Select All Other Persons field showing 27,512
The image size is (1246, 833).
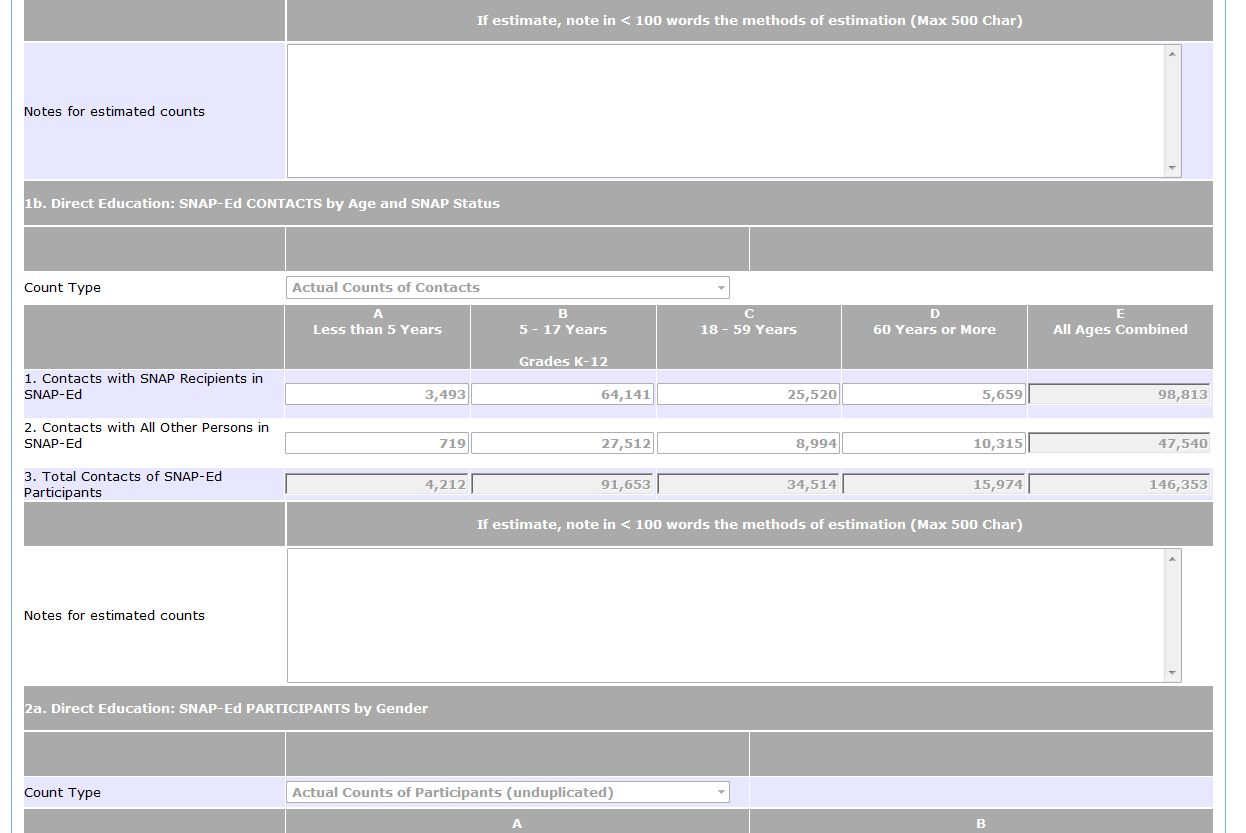pyautogui.click(x=562, y=444)
